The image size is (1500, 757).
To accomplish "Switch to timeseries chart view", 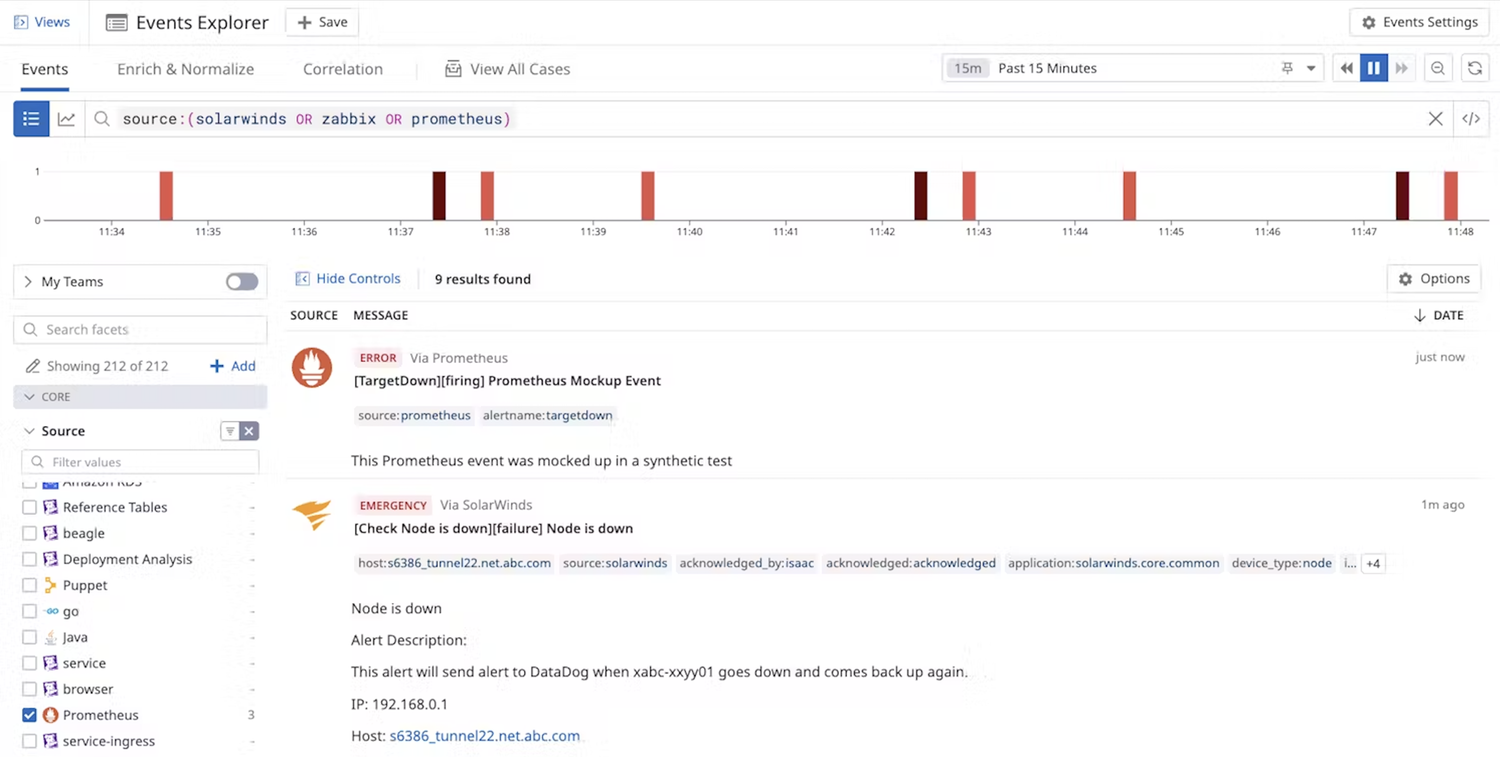I will (66, 119).
